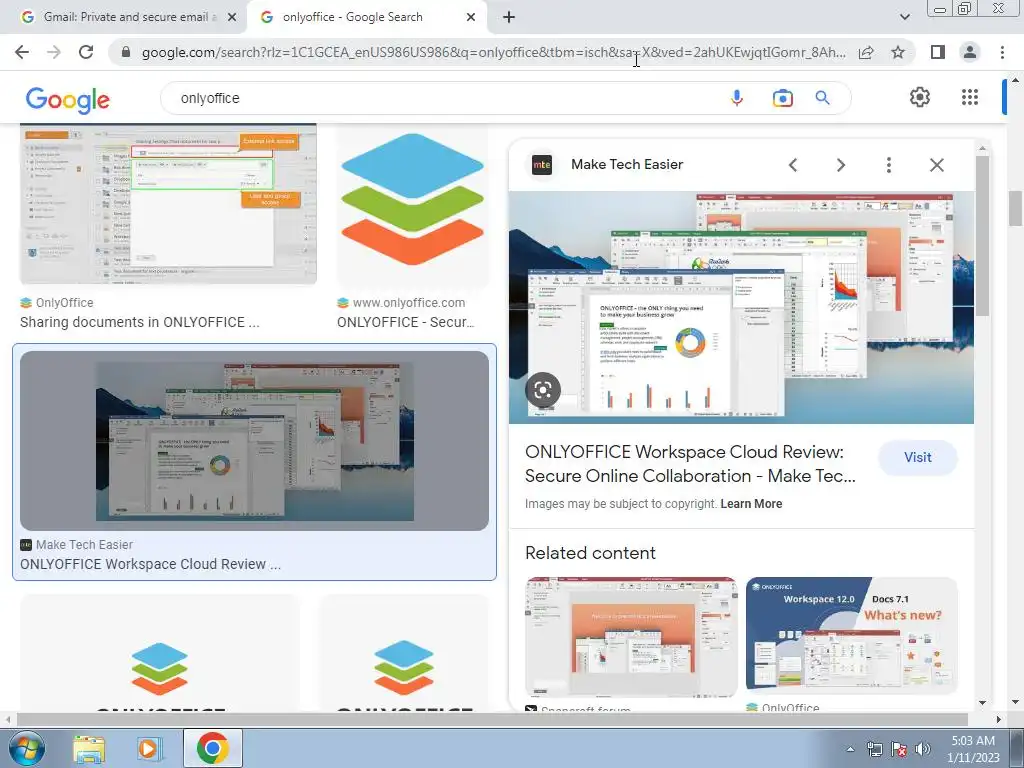The image size is (1024, 768).
Task: Open ONLYOFFICE Workspace Cloud Review title link
Action: coord(690,464)
